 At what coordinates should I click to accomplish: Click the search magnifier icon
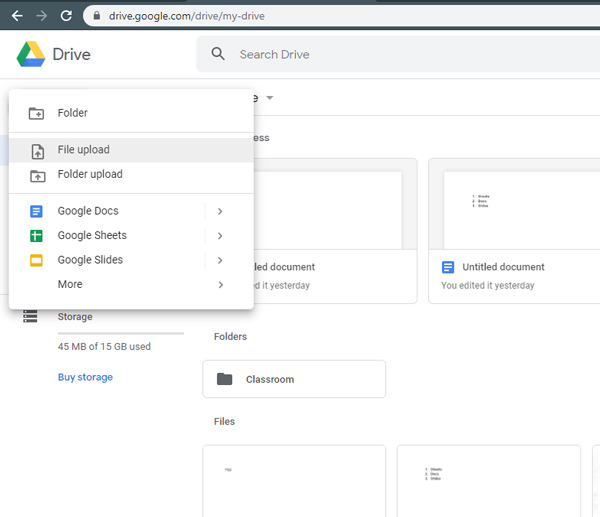point(217,54)
